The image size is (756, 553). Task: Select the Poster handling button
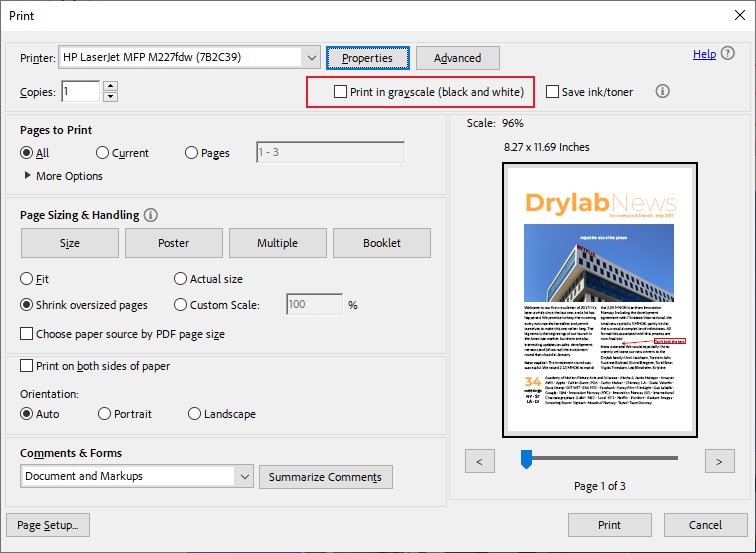pos(174,243)
